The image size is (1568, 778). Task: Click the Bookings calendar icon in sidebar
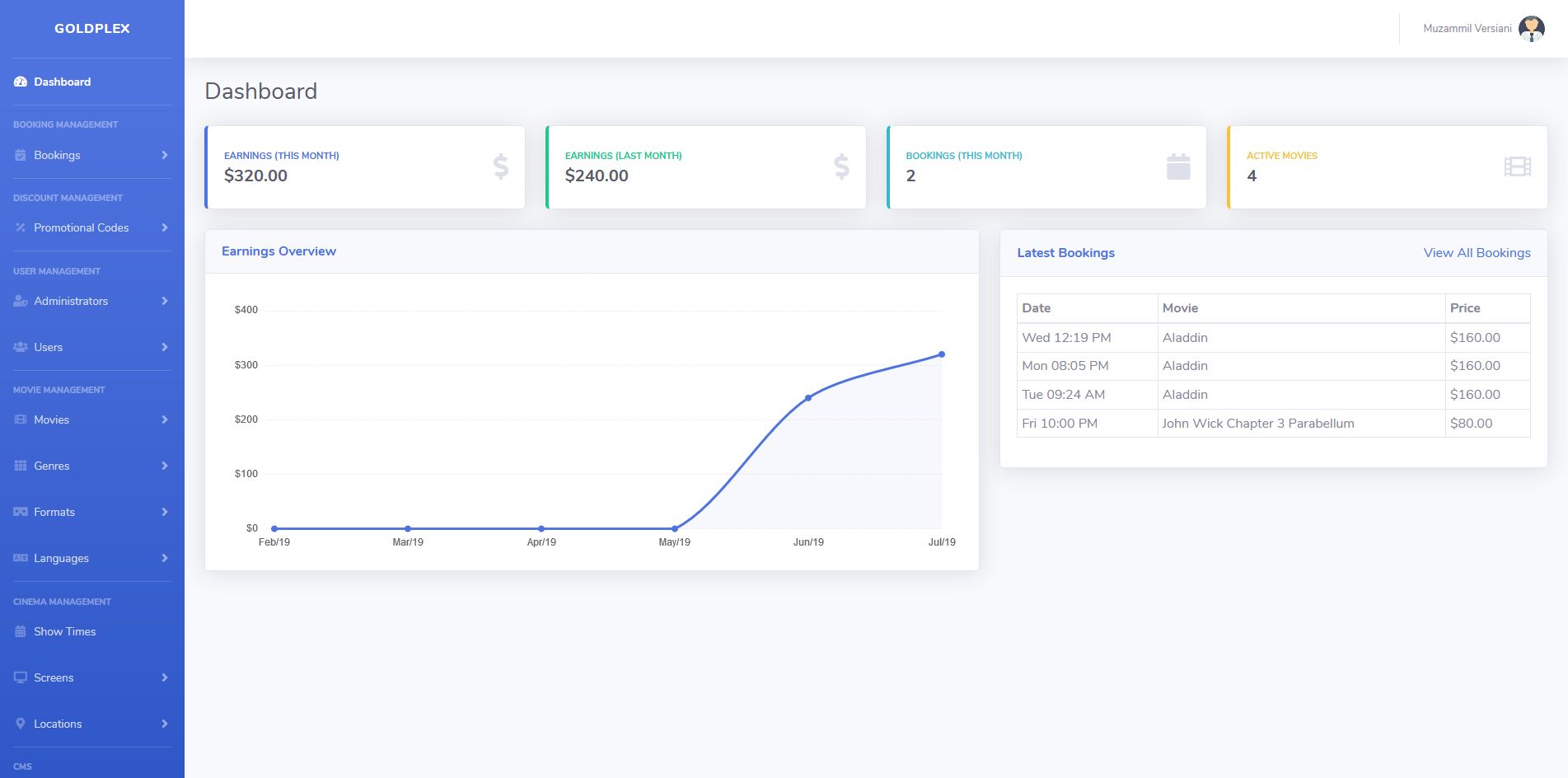[21, 155]
